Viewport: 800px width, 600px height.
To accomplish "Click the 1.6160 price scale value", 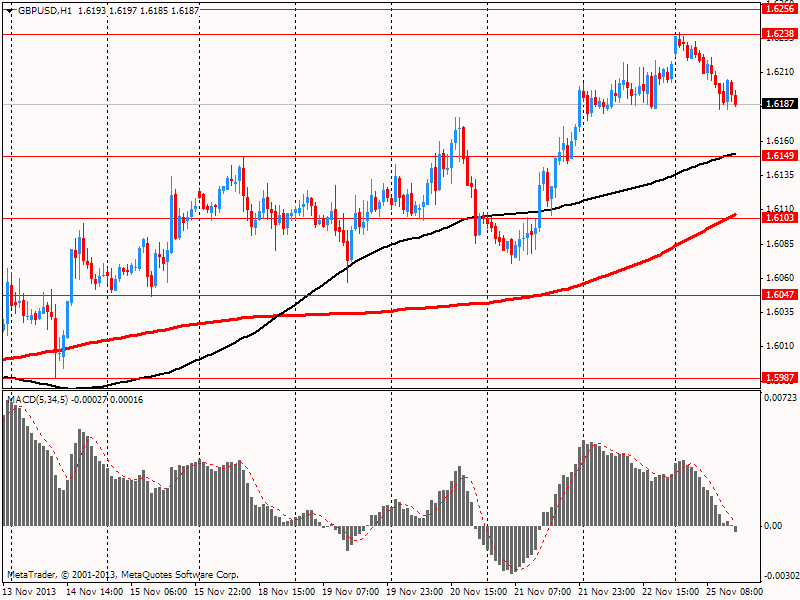I will pyautogui.click(x=781, y=141).
